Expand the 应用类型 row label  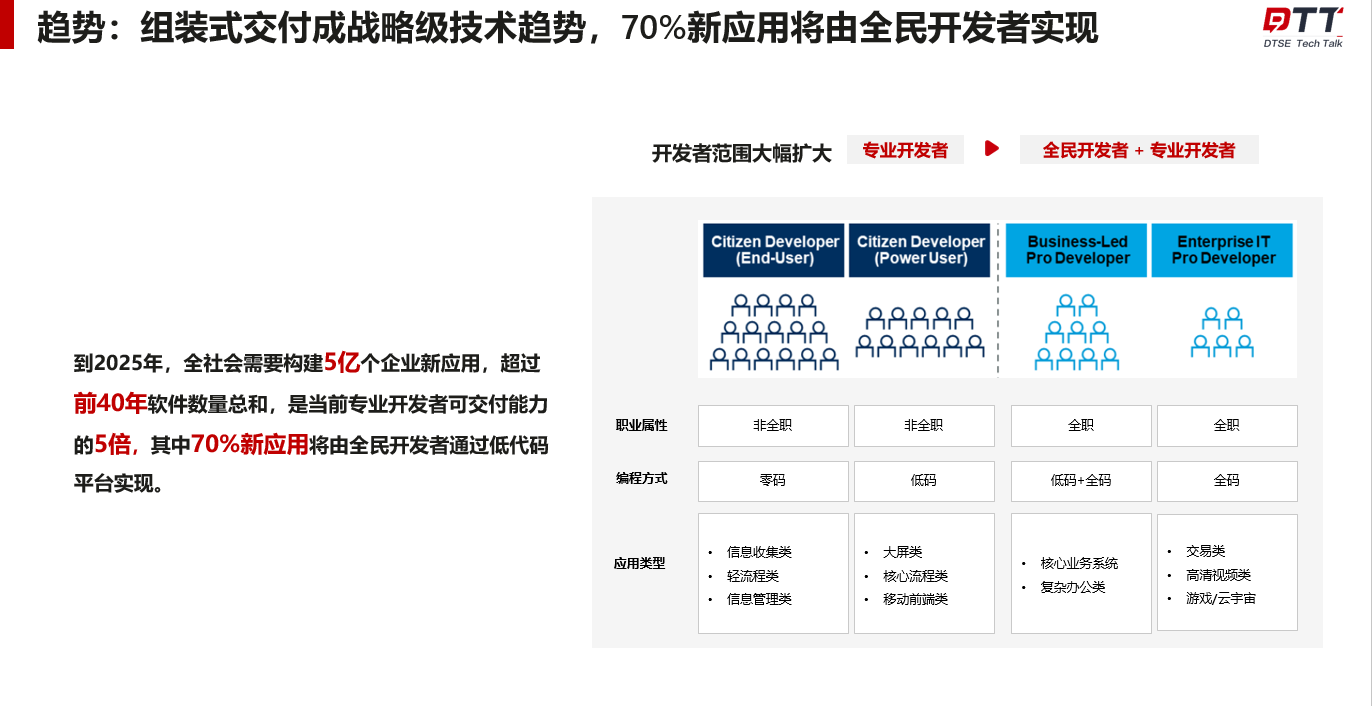click(641, 562)
